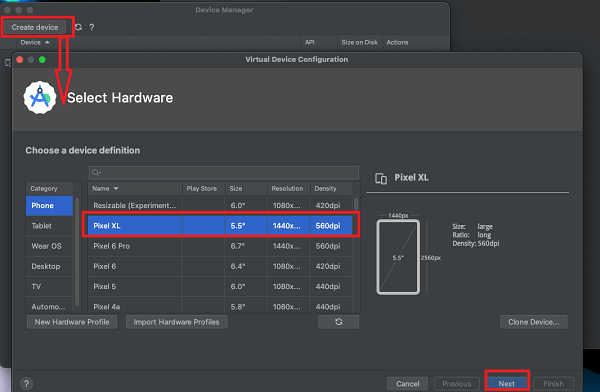Click refresh icon in Device Manager toolbar
This screenshot has height=392, width=600.
click(x=78, y=27)
